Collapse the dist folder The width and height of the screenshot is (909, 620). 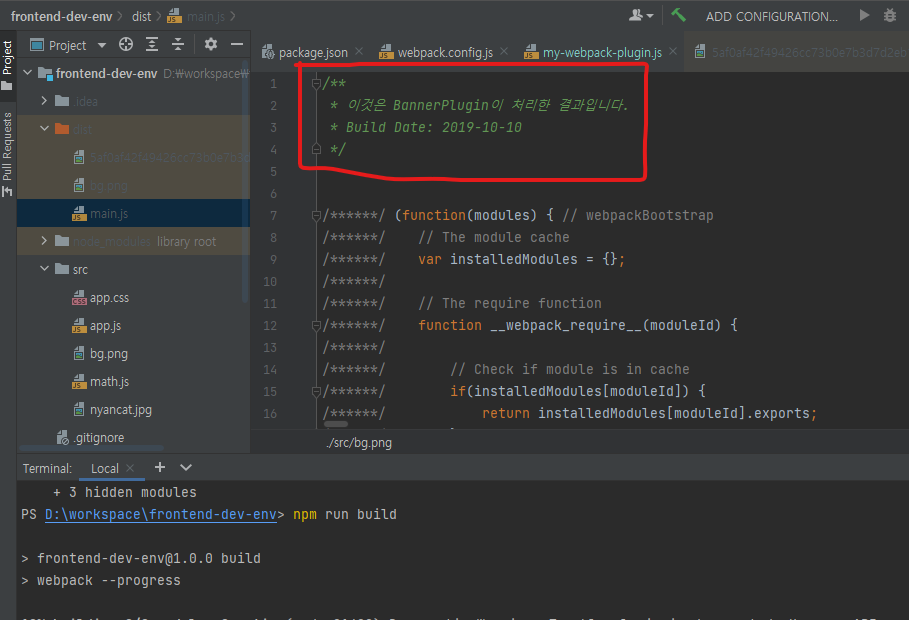coord(44,129)
